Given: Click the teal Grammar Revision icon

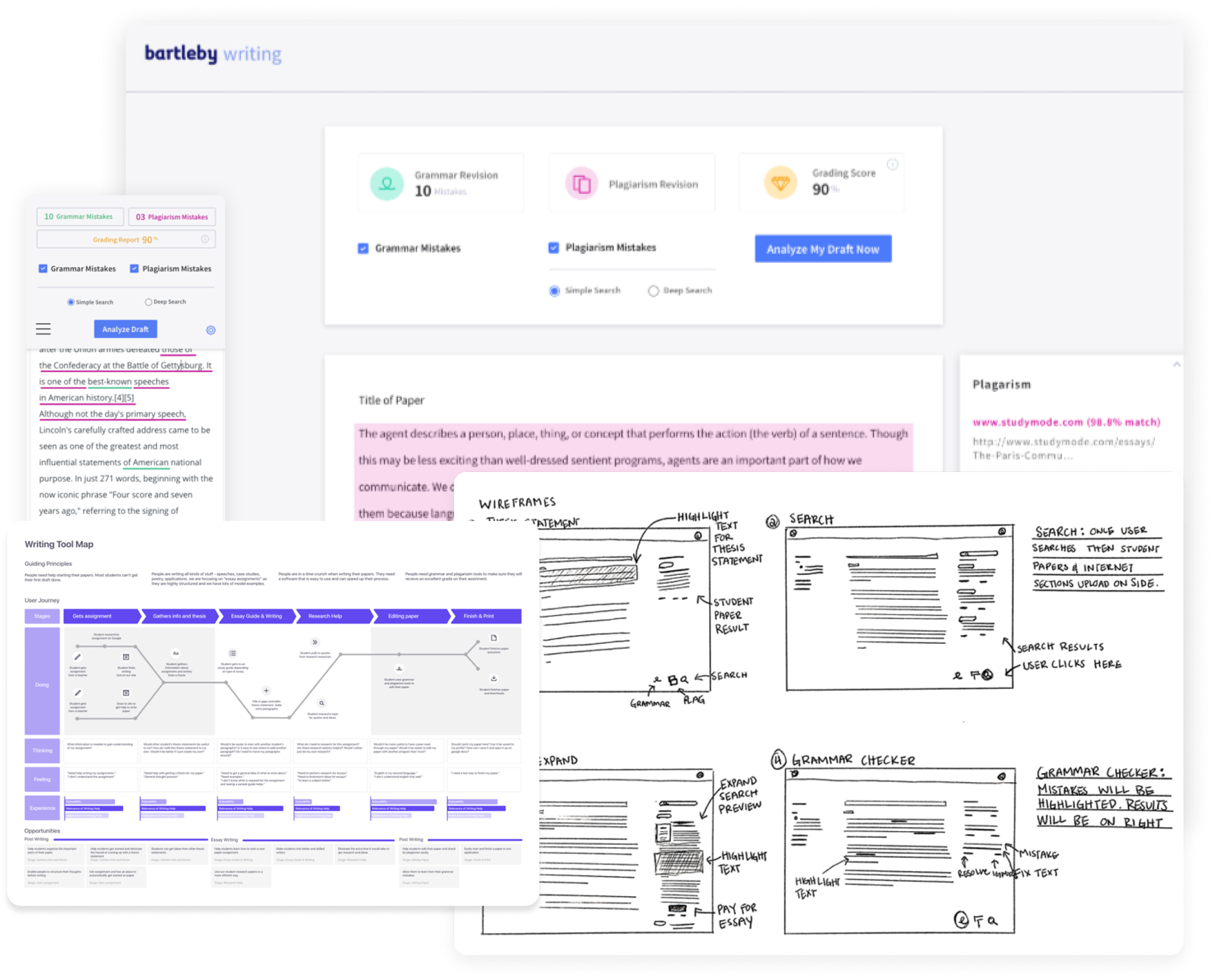Looking at the screenshot, I should (x=387, y=184).
